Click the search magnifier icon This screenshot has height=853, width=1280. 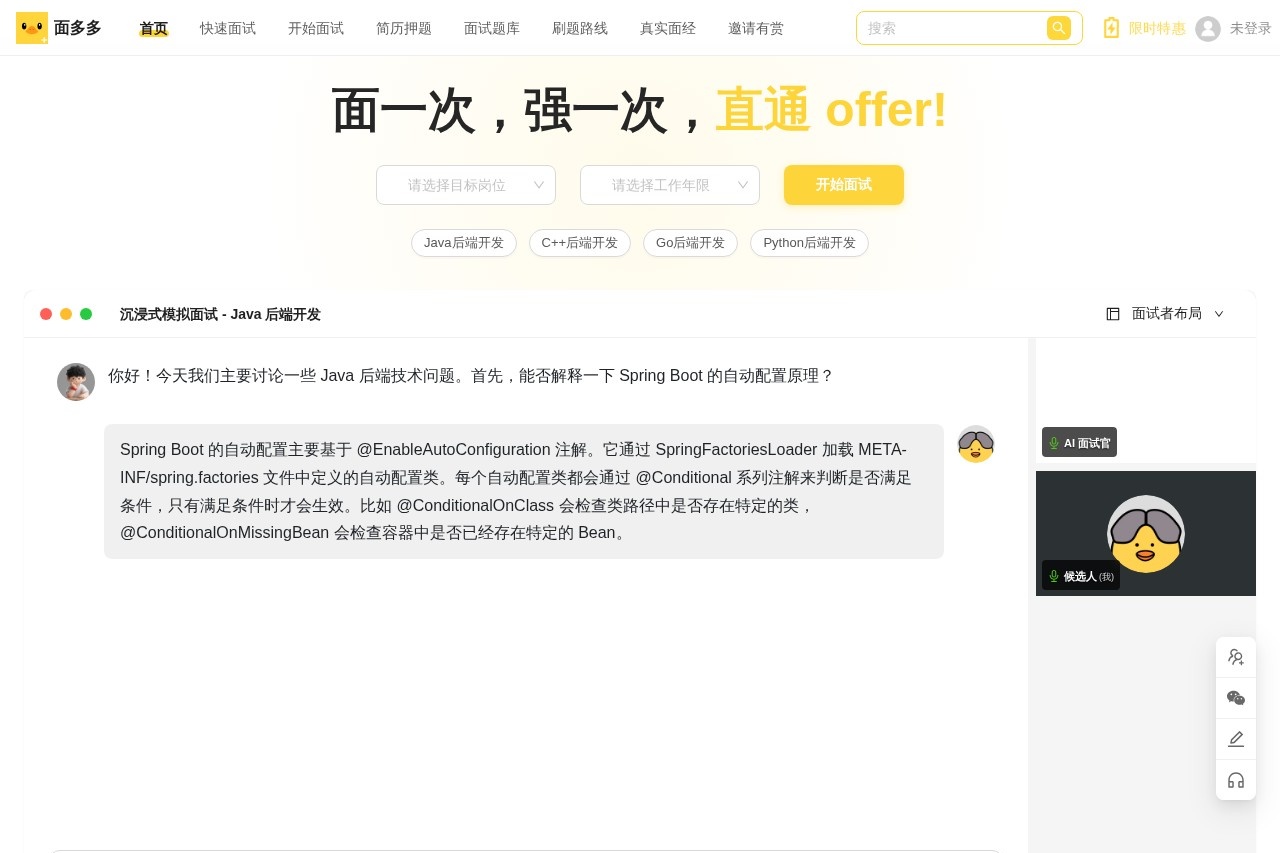(1058, 28)
